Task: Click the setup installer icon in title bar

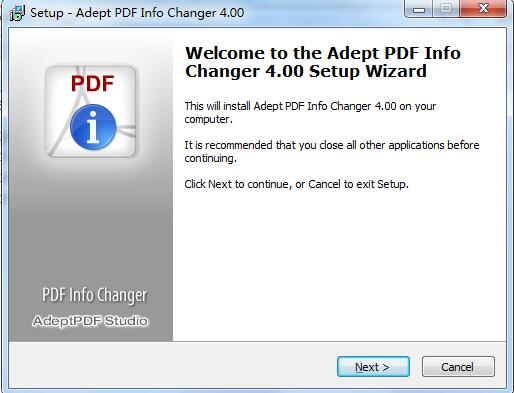Action: [17, 13]
